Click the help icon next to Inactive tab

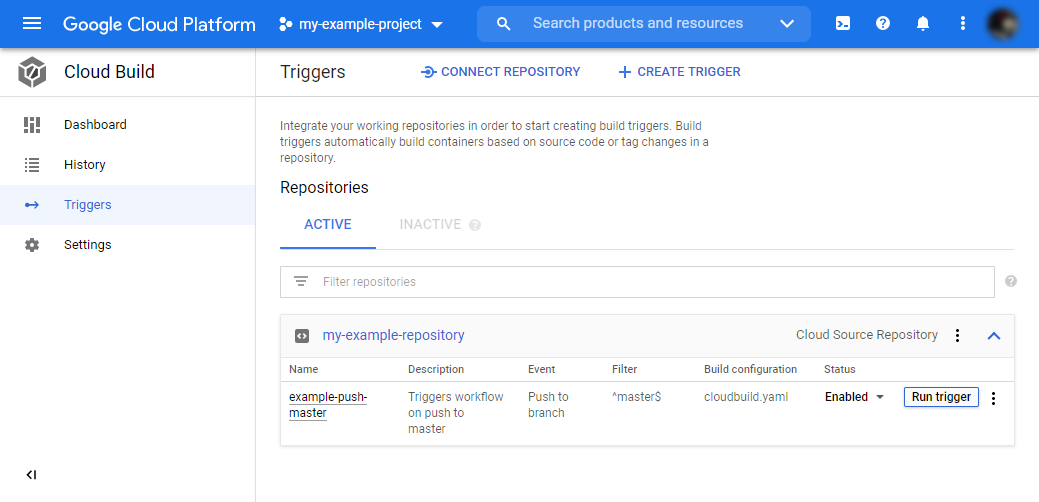click(474, 225)
